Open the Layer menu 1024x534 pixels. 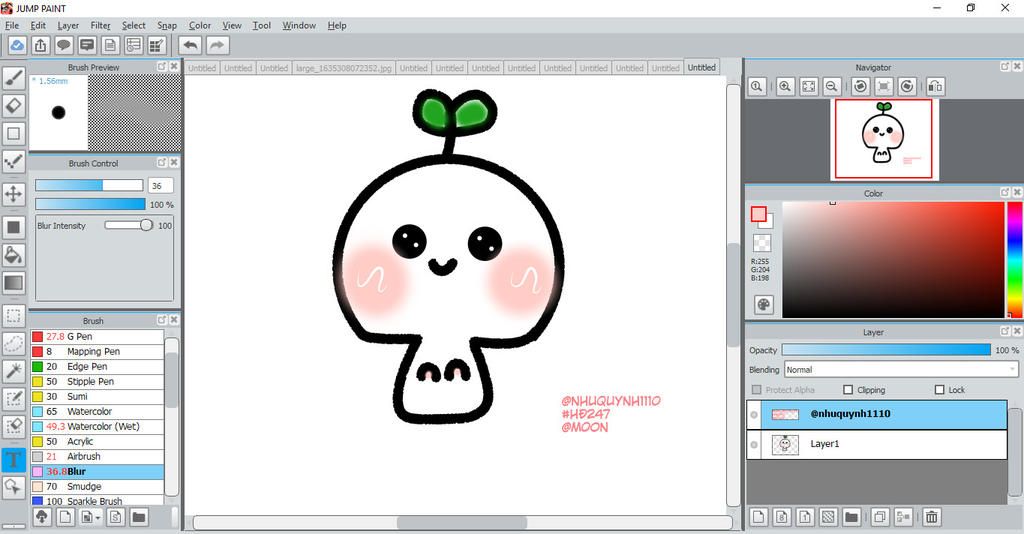click(x=68, y=25)
